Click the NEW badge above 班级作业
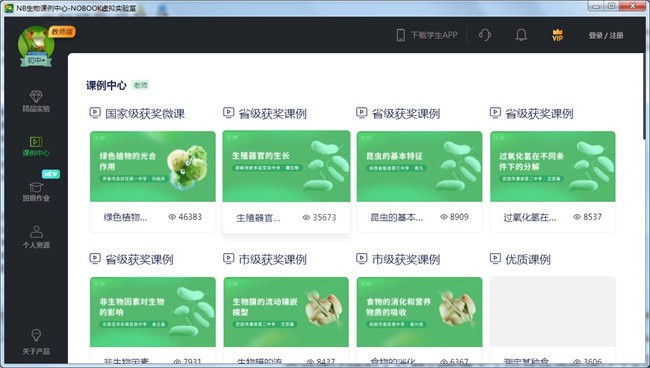This screenshot has width=650, height=368. [x=51, y=174]
